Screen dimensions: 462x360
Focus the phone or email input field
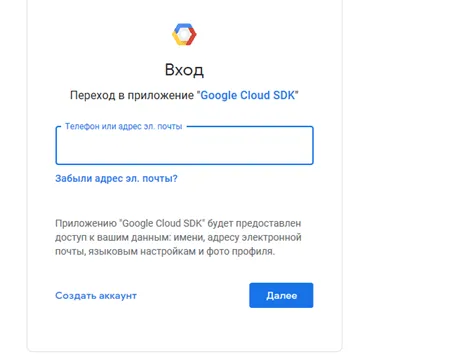tap(184, 145)
